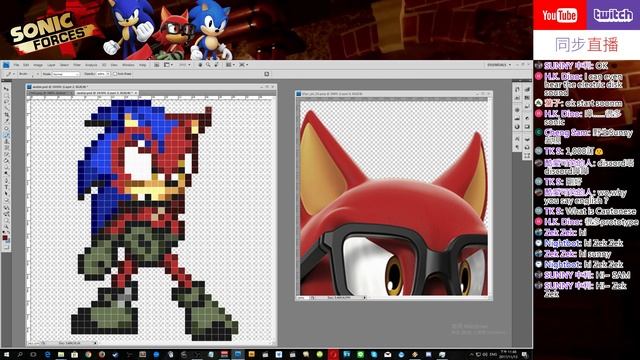
Task: Open the View Extras dropdown
Action: [168, 64]
